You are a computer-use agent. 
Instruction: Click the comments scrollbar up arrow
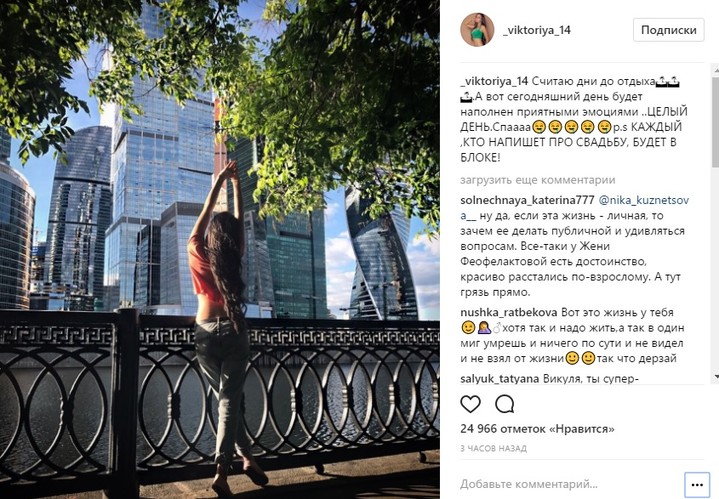click(x=715, y=69)
